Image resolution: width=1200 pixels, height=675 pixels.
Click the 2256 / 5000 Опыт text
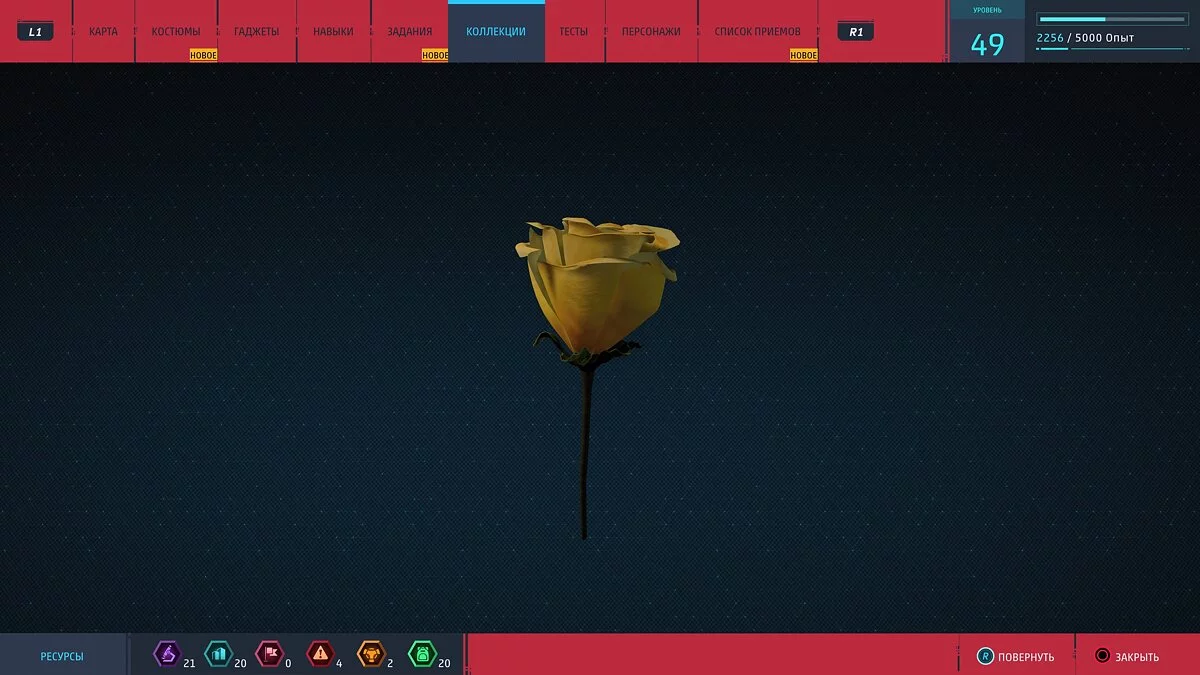1085,38
